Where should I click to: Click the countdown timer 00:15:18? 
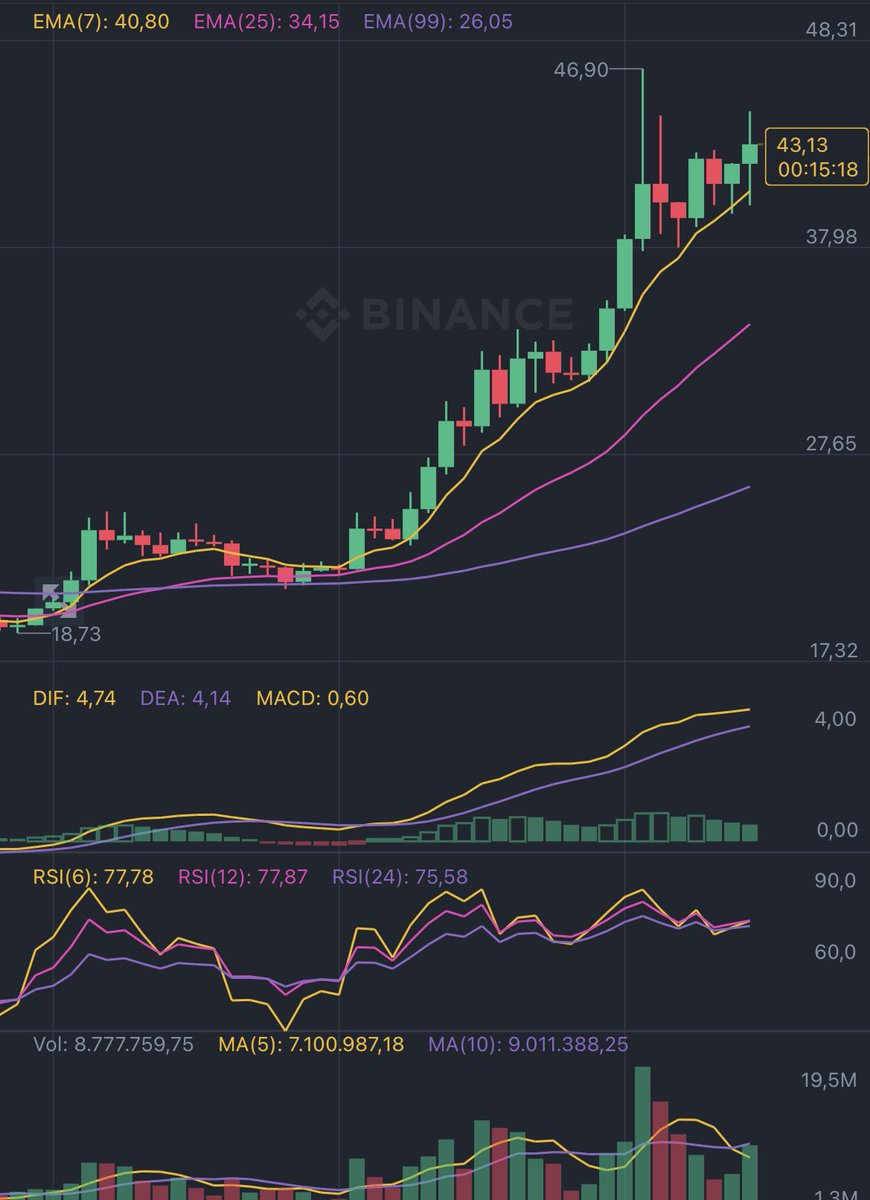(x=818, y=170)
